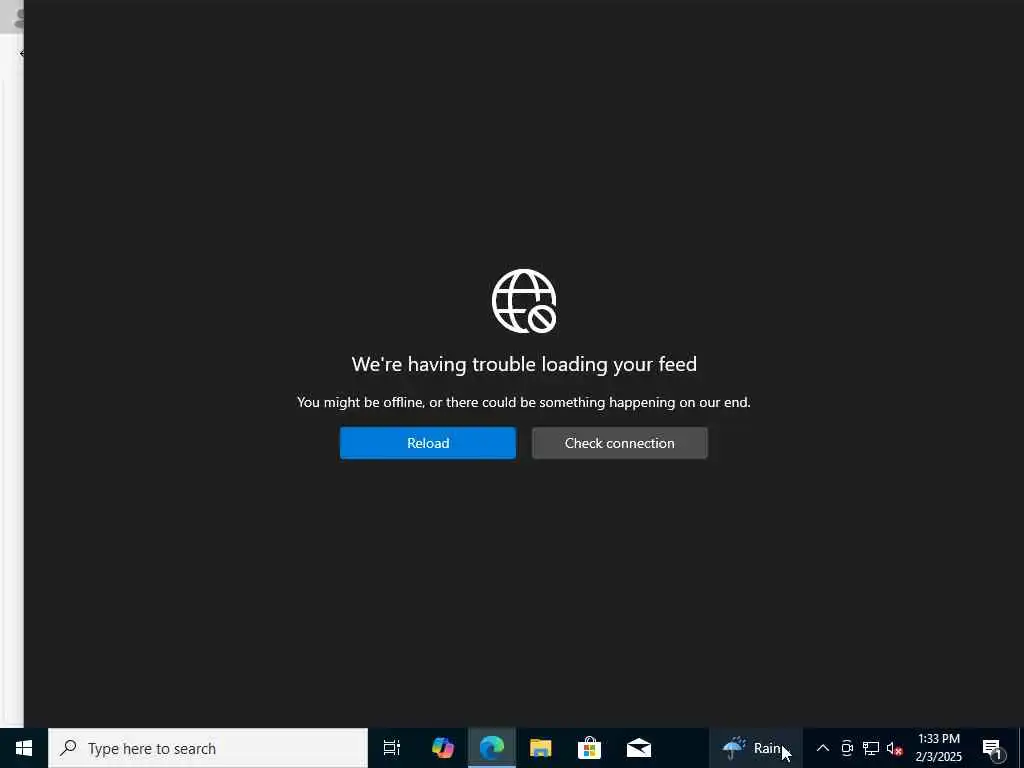Open Task View from the taskbar
This screenshot has height=768, width=1024.
392,748
